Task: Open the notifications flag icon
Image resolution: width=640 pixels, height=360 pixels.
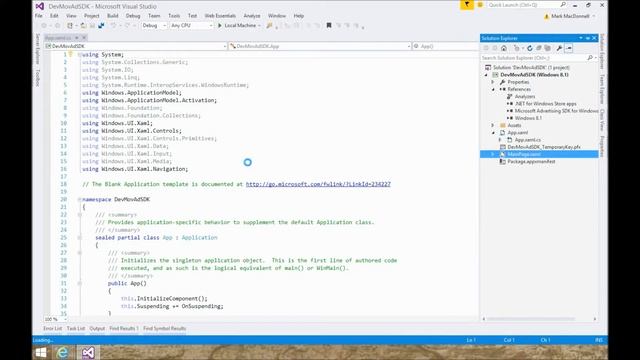Action: (x=467, y=4)
